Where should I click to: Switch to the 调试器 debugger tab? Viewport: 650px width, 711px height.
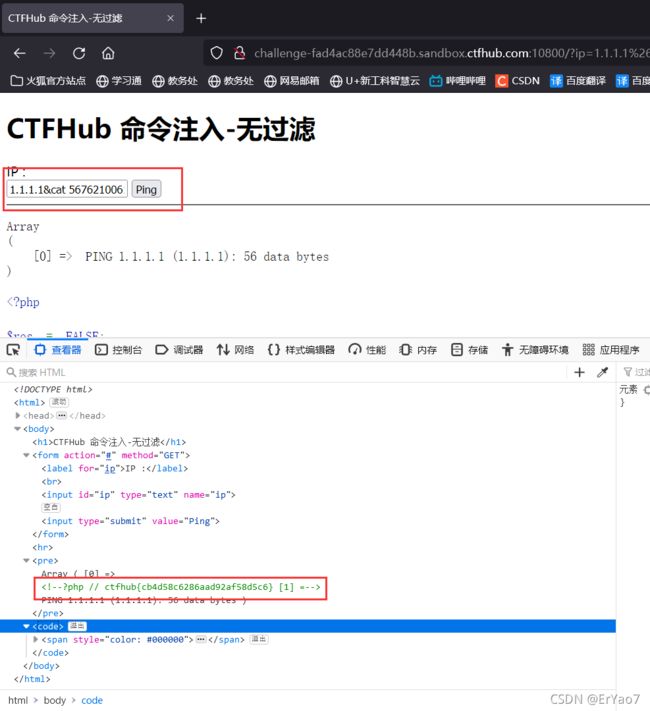(179, 350)
